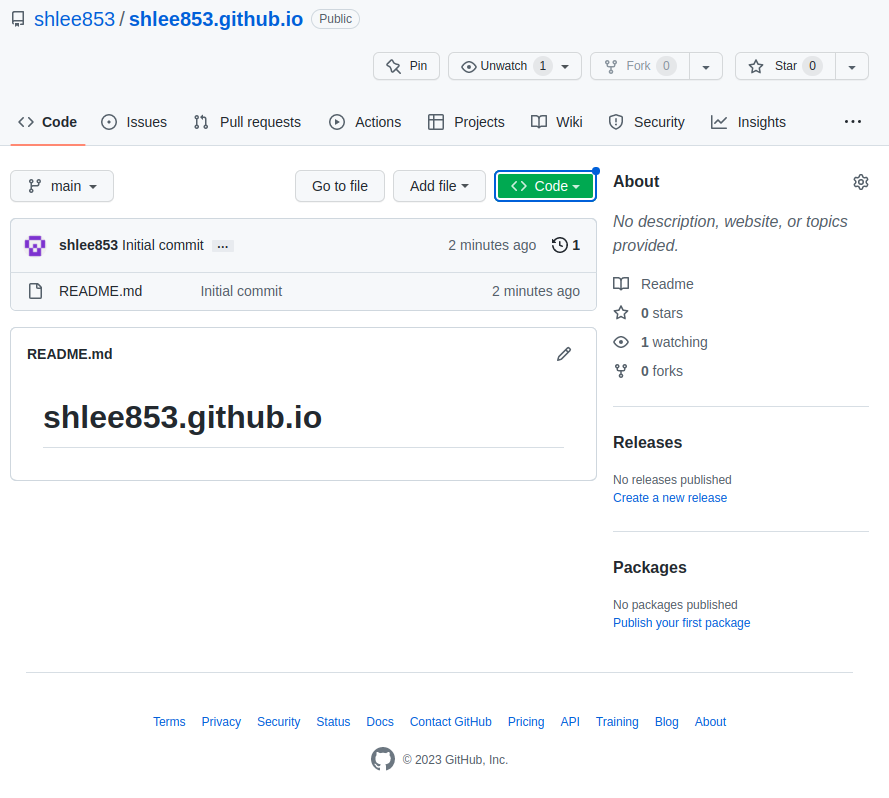Open the shlee853.github.io repository link
The width and height of the screenshot is (889, 798).
(216, 19)
